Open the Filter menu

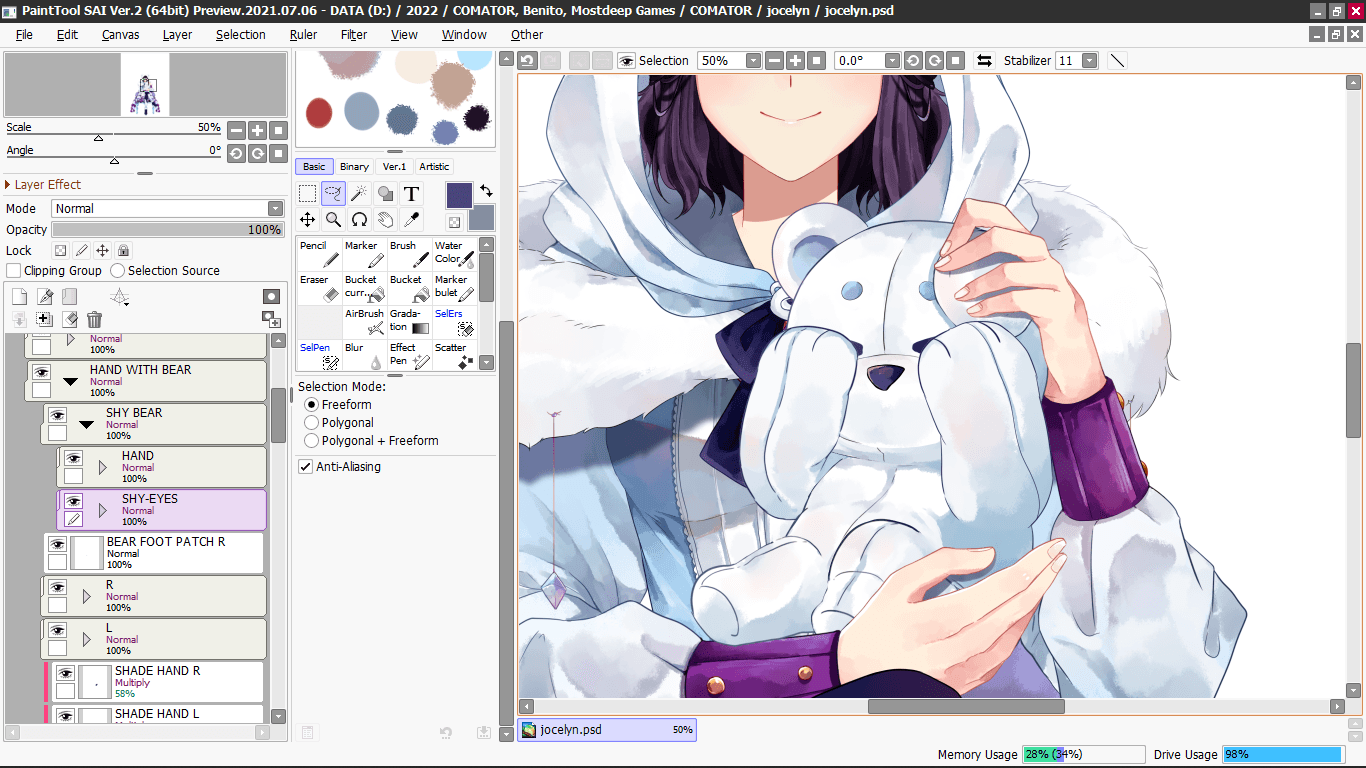pyautogui.click(x=354, y=34)
